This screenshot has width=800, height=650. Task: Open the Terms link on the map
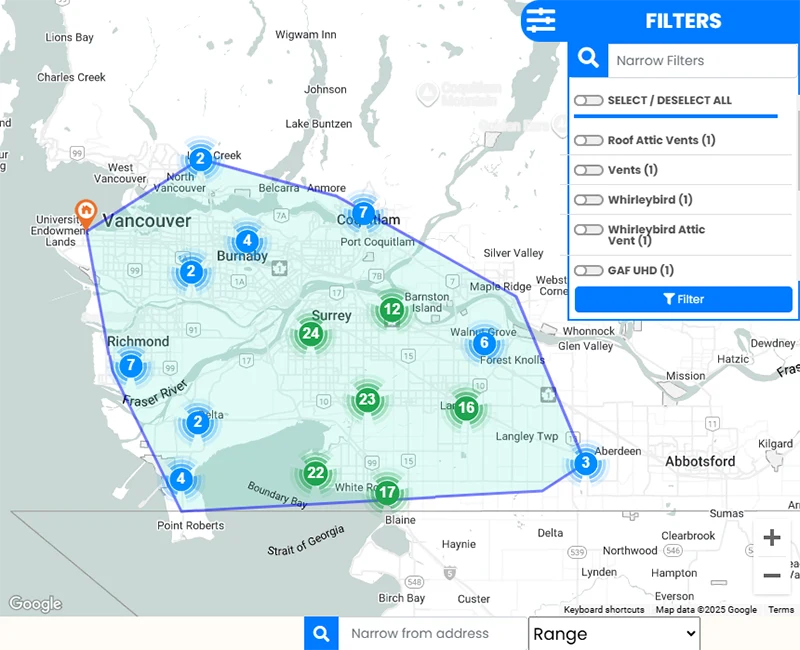pos(779,609)
